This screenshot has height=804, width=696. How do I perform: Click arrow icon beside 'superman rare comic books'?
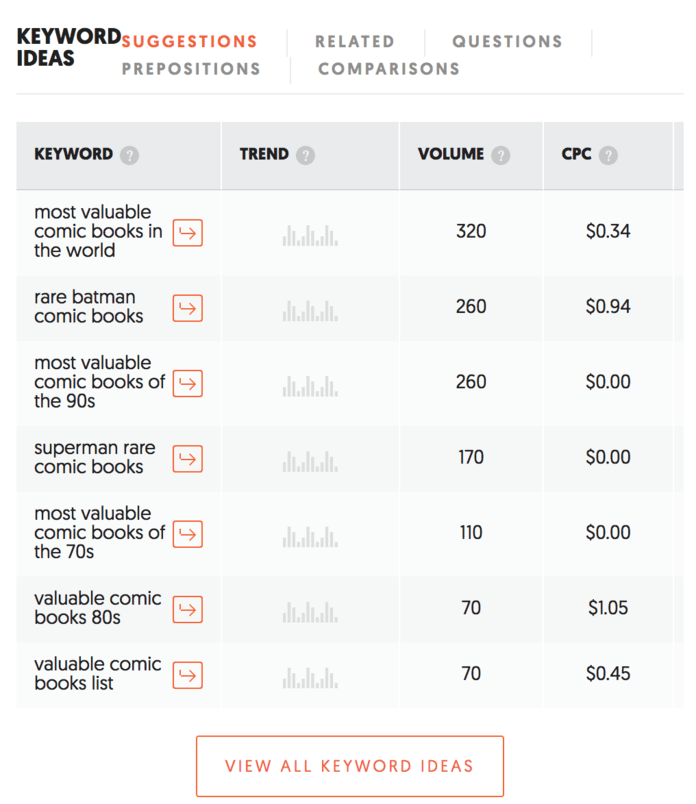[187, 459]
